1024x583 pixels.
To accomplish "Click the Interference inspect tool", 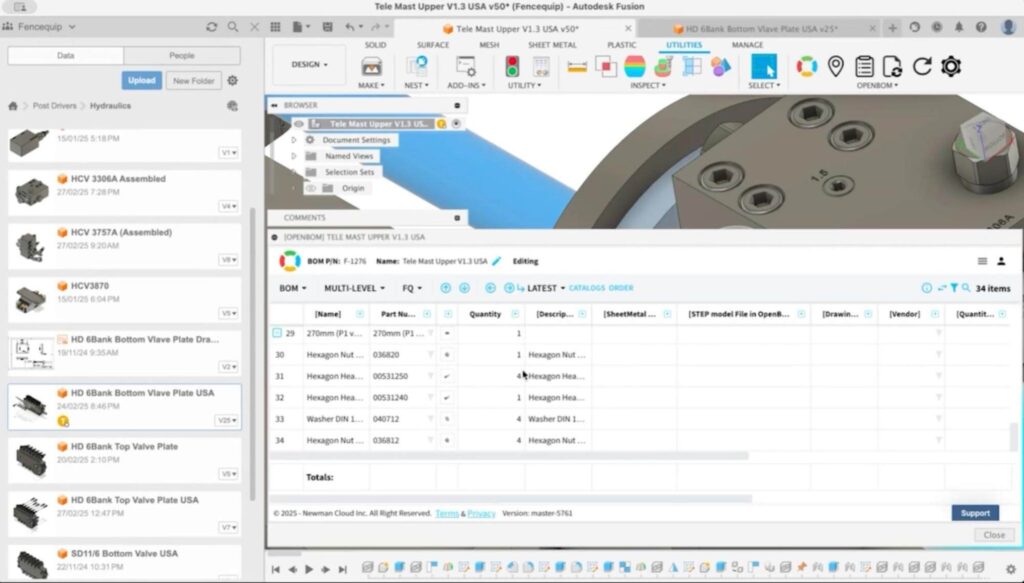I will point(605,67).
